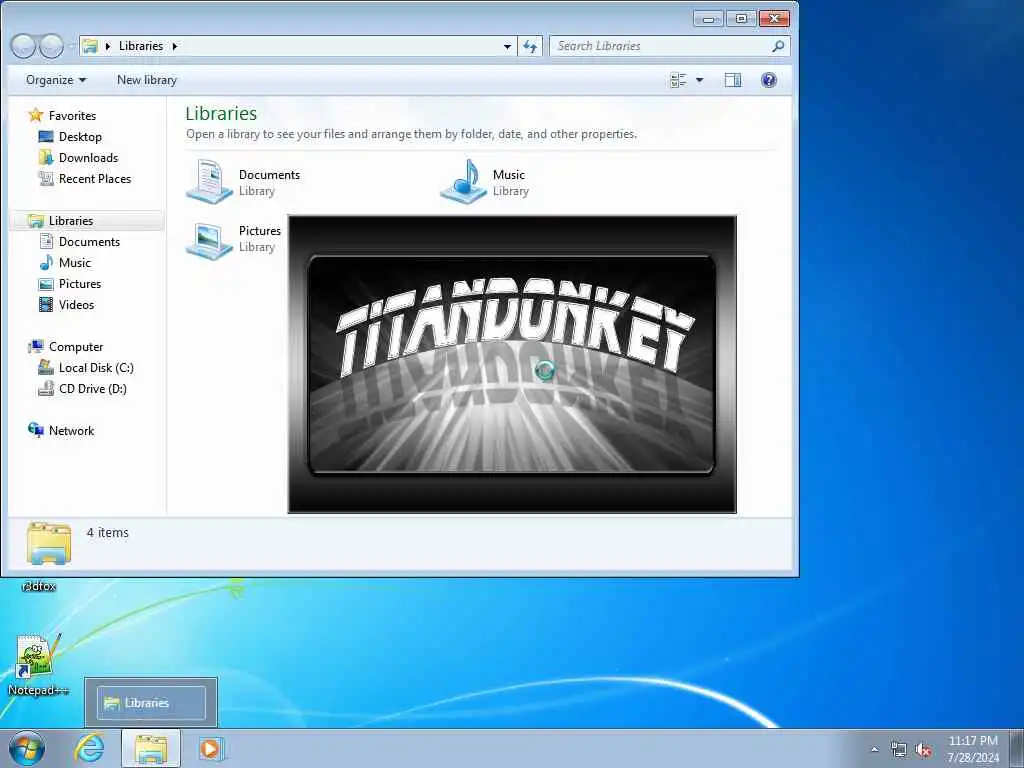Click the search magnifier icon
Viewport: 1024px width, 768px height.
click(x=778, y=46)
